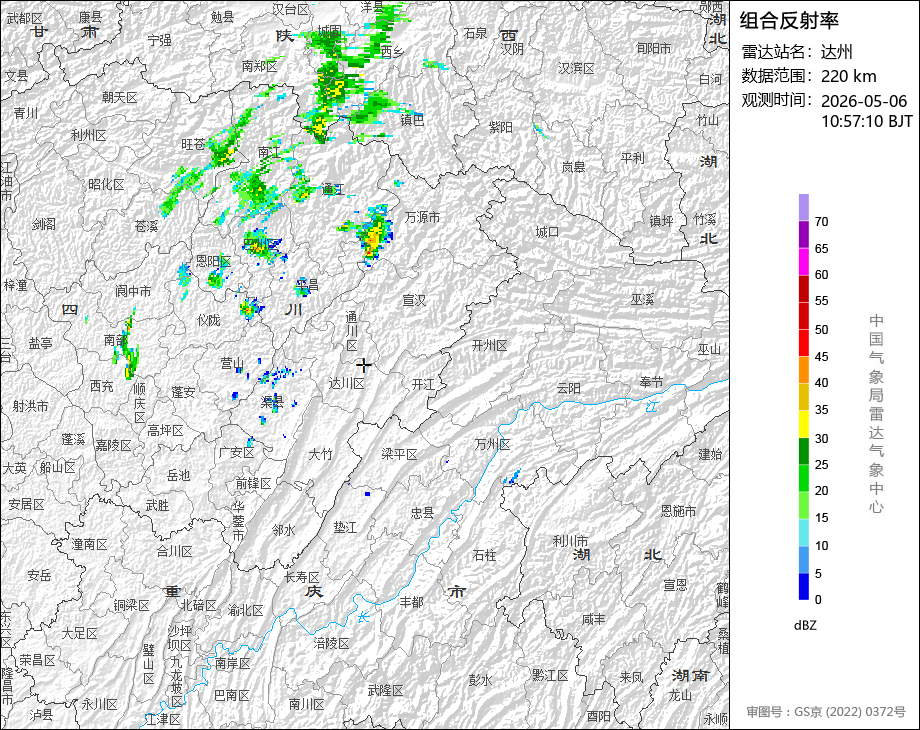
Task: Click the 城口 map label
Action: pos(547,232)
